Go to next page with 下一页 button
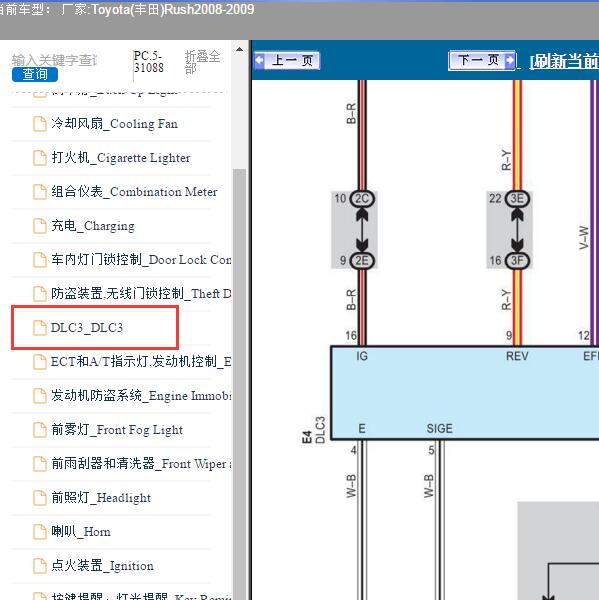The image size is (599, 600). [482, 60]
